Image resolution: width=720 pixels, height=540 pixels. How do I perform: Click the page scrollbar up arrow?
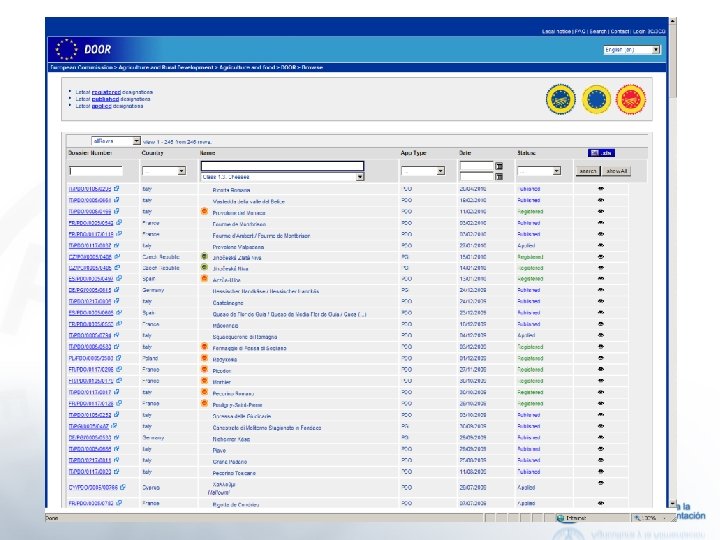click(672, 21)
